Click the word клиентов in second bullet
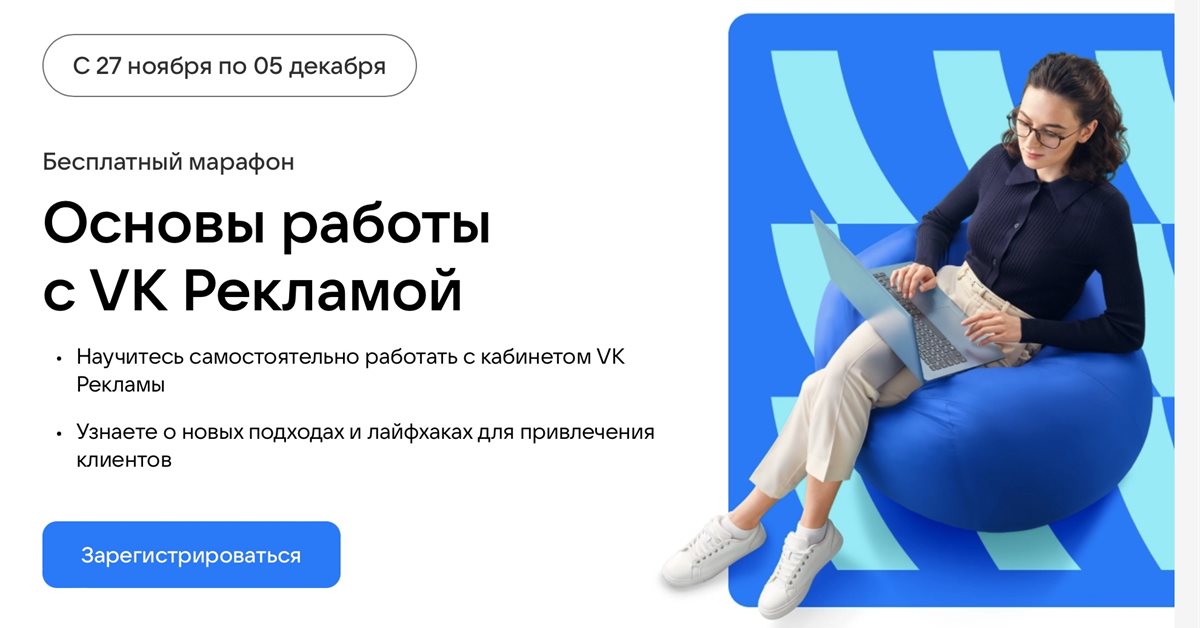This screenshot has width=1200, height=628. click(x=124, y=460)
